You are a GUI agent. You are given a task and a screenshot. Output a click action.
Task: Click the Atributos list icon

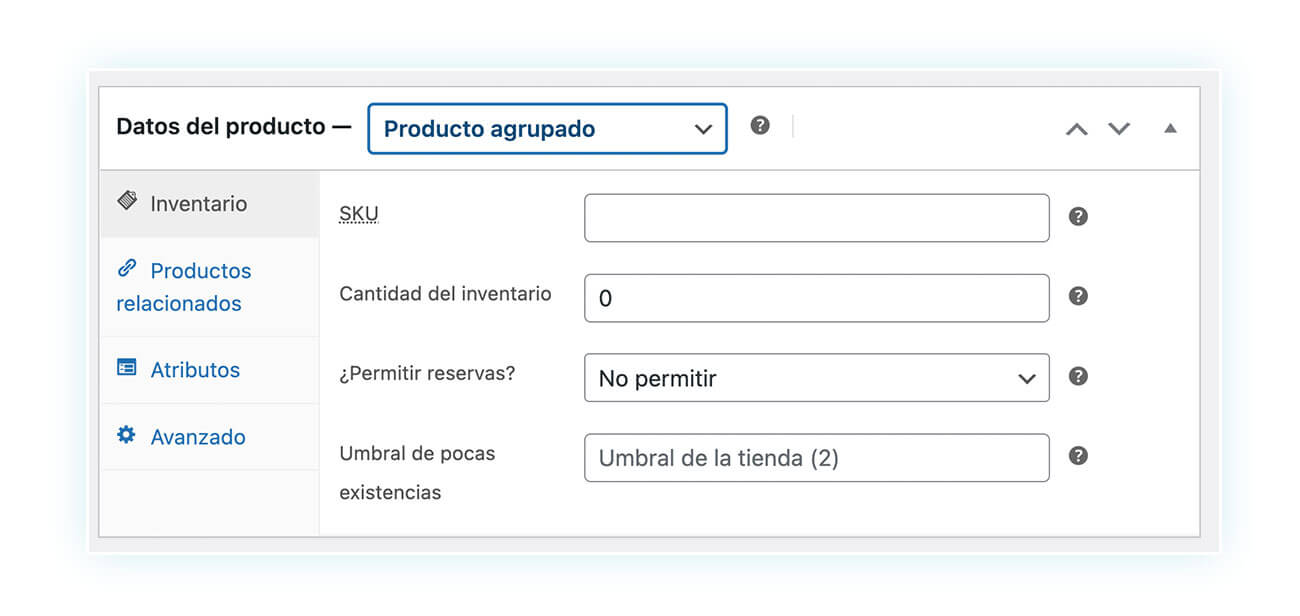coord(126,367)
